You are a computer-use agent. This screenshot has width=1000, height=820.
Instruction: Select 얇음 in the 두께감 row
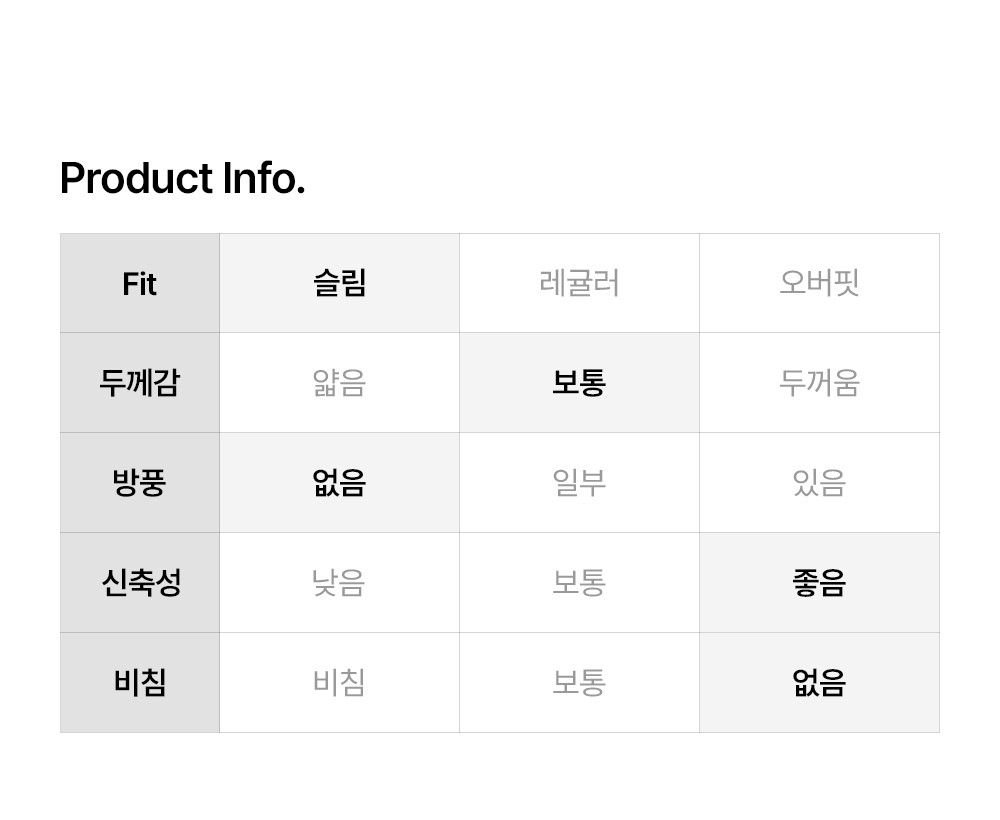339,383
